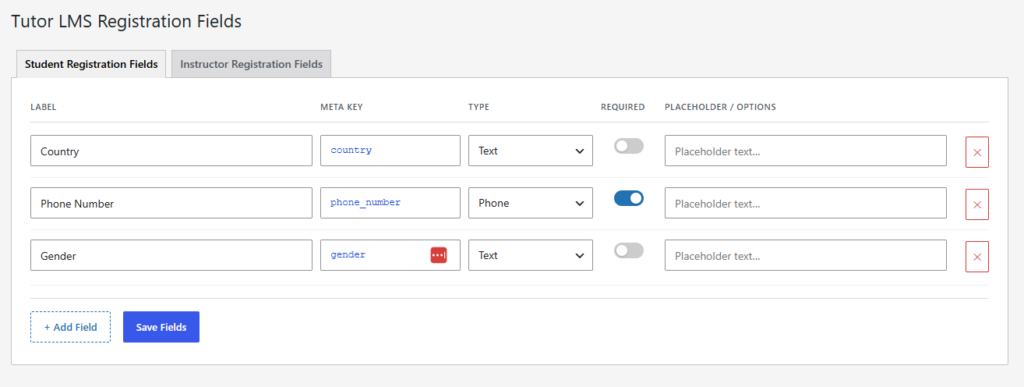This screenshot has width=1024, height=387.
Task: Edit the country meta key field
Action: pyautogui.click(x=390, y=151)
